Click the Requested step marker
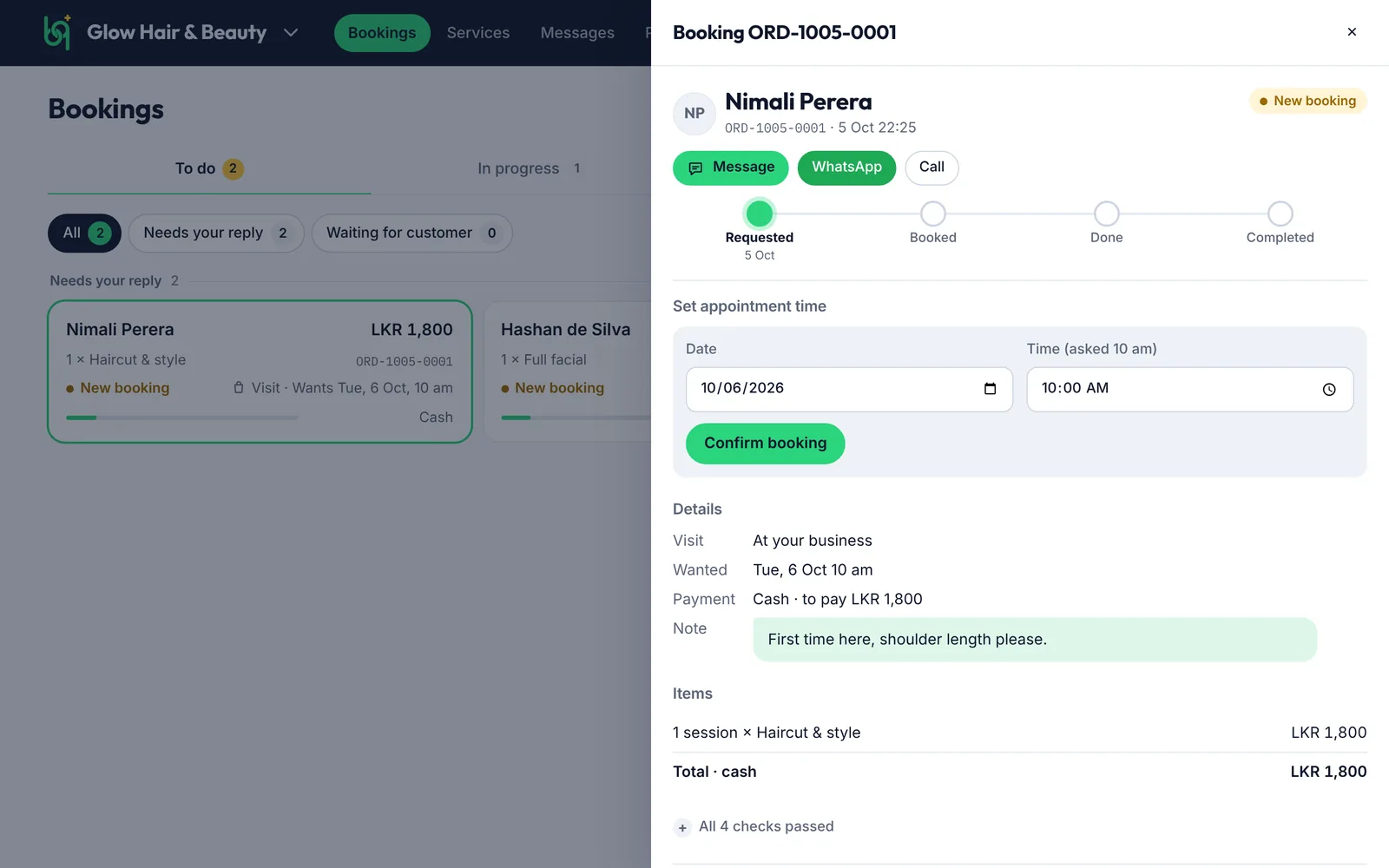 tap(760, 214)
